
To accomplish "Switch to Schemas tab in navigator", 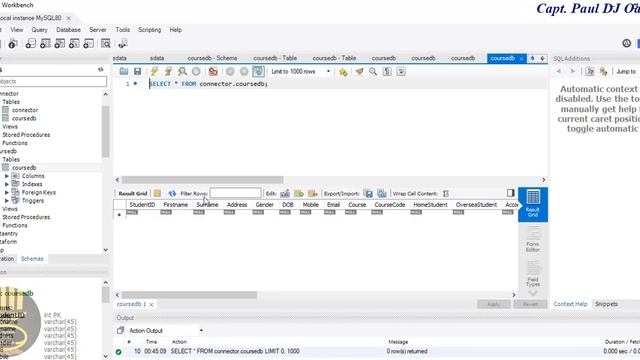I will tap(32, 259).
